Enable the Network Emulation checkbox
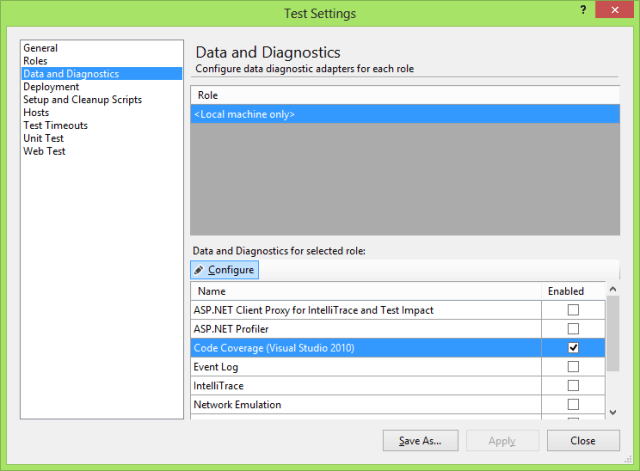Image resolution: width=640 pixels, height=471 pixels. coord(573,405)
